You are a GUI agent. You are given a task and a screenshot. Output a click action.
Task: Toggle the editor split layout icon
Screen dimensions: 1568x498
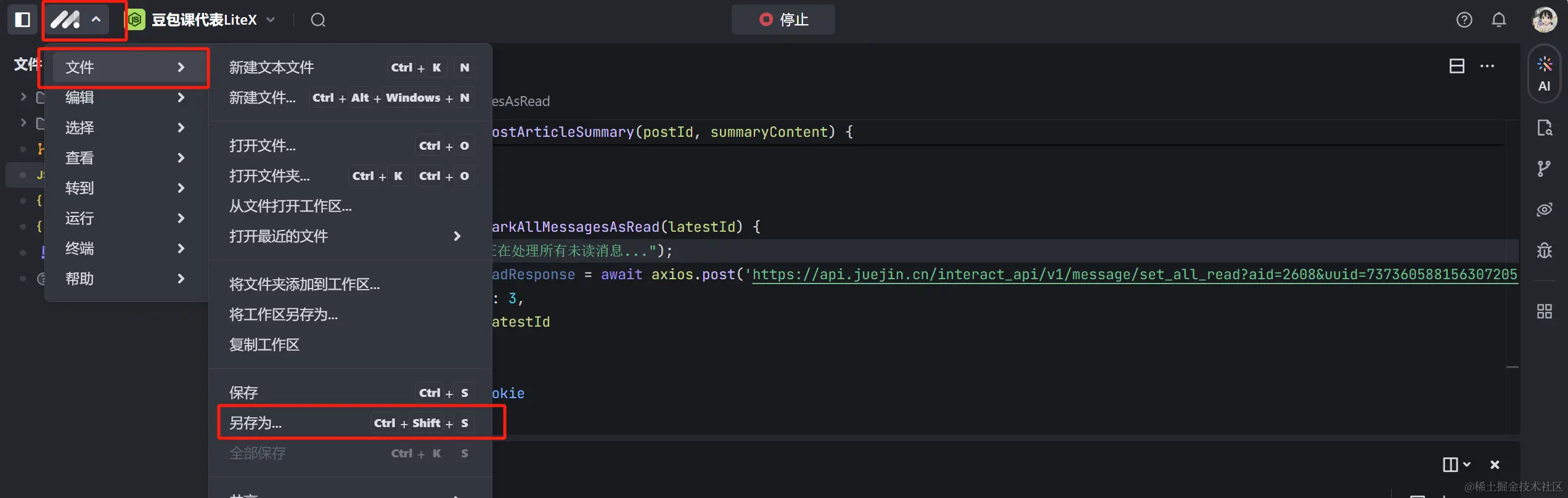click(1457, 66)
